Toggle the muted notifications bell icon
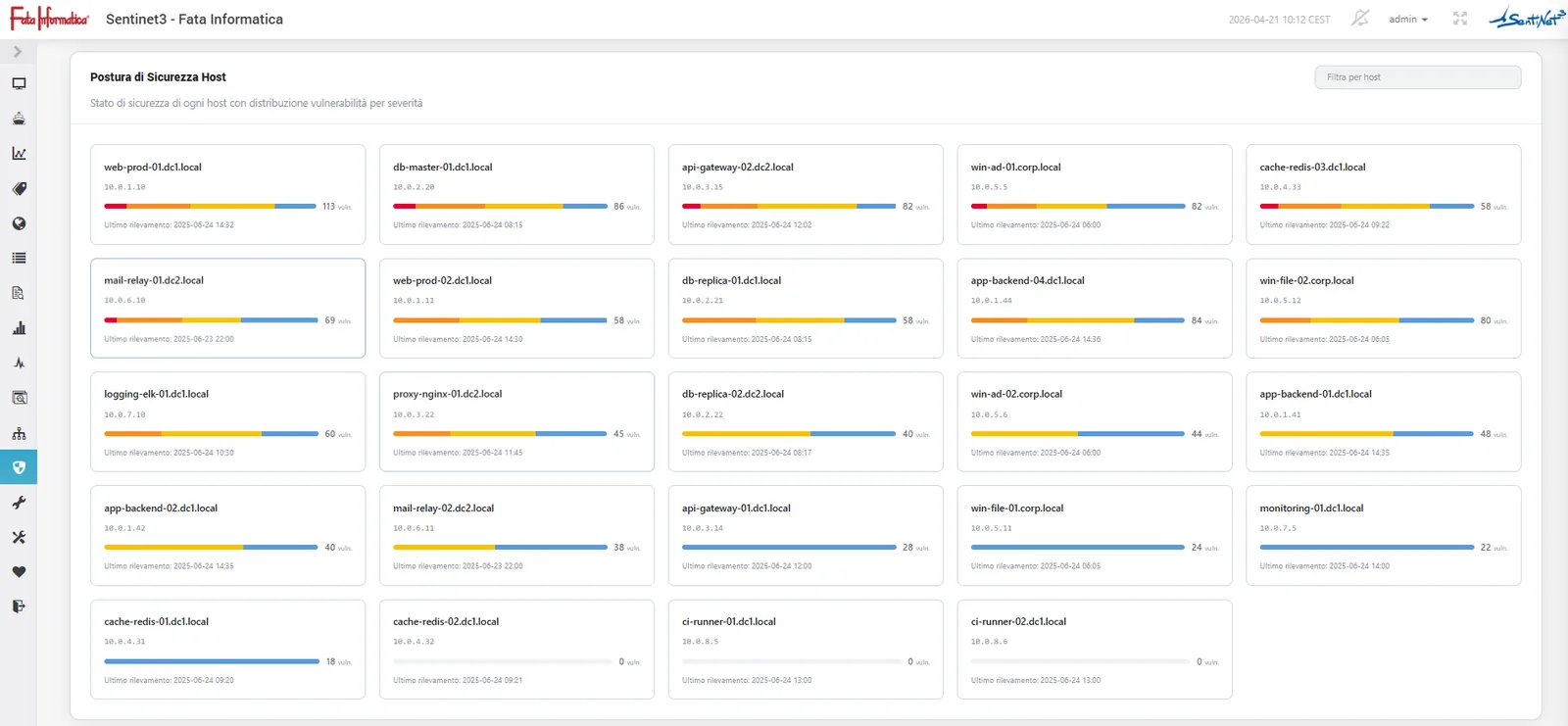The image size is (1568, 726). point(1359,19)
